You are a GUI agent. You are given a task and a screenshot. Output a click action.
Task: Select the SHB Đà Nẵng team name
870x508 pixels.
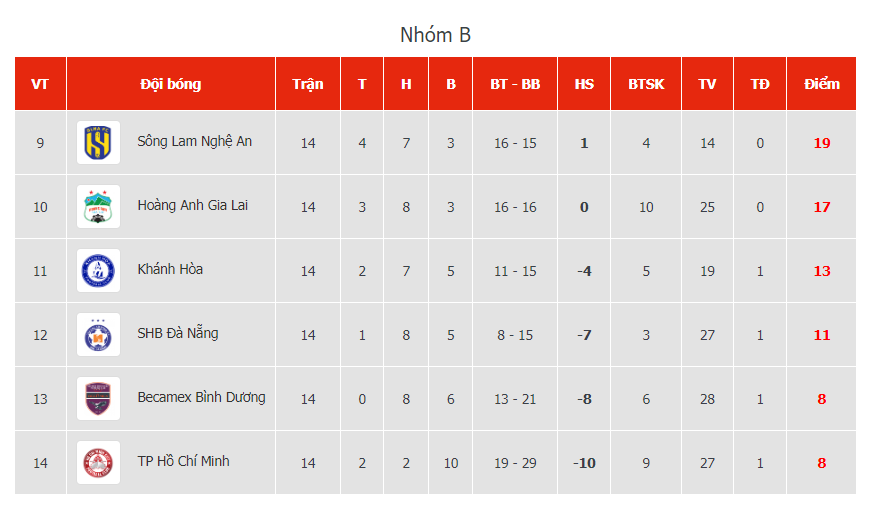[177, 333]
